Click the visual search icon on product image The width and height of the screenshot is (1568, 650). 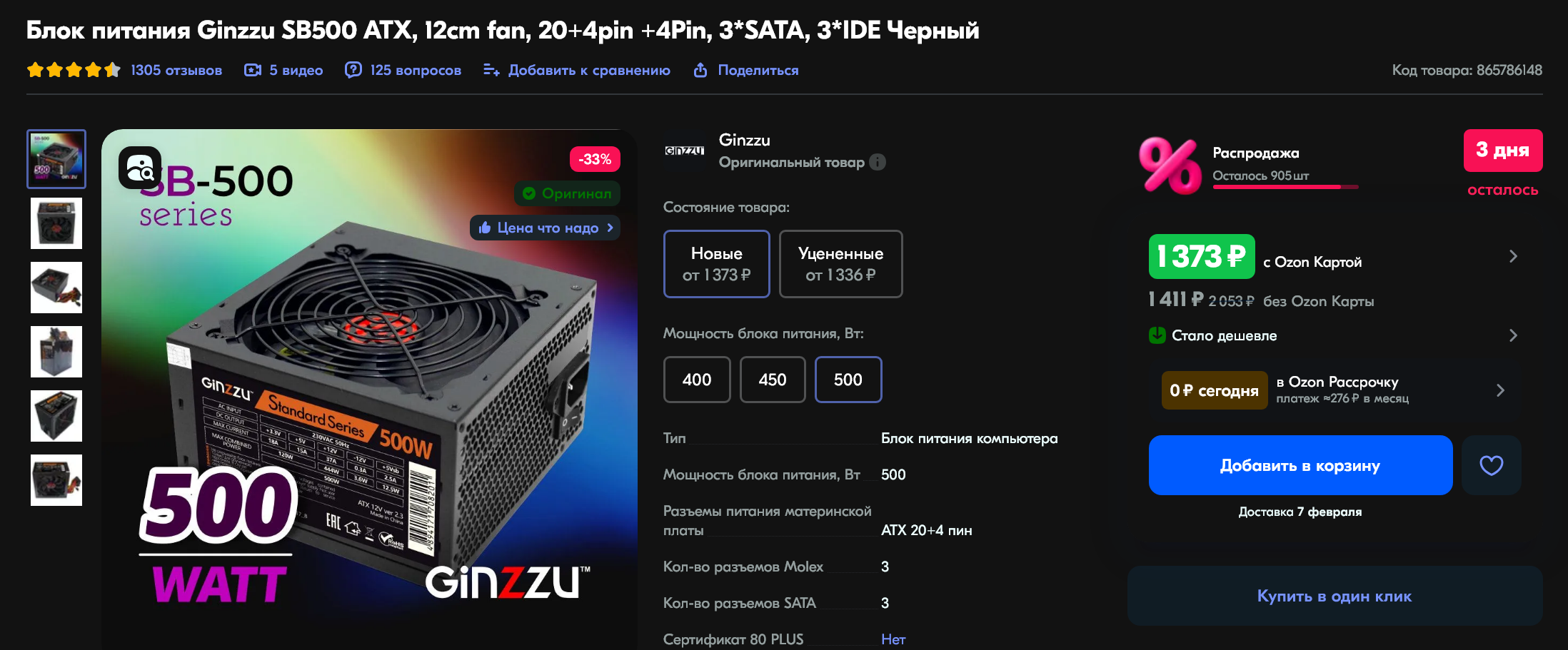tap(140, 168)
